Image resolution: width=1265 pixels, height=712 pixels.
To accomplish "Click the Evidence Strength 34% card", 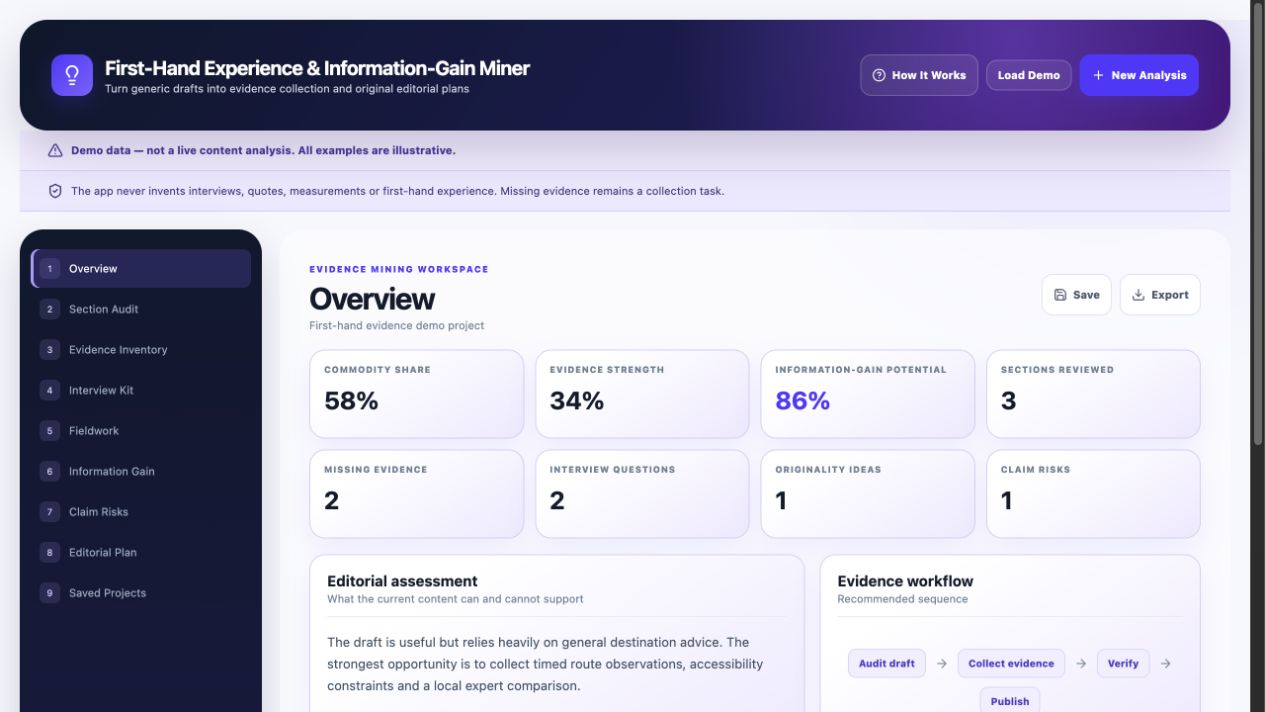I will (642, 394).
